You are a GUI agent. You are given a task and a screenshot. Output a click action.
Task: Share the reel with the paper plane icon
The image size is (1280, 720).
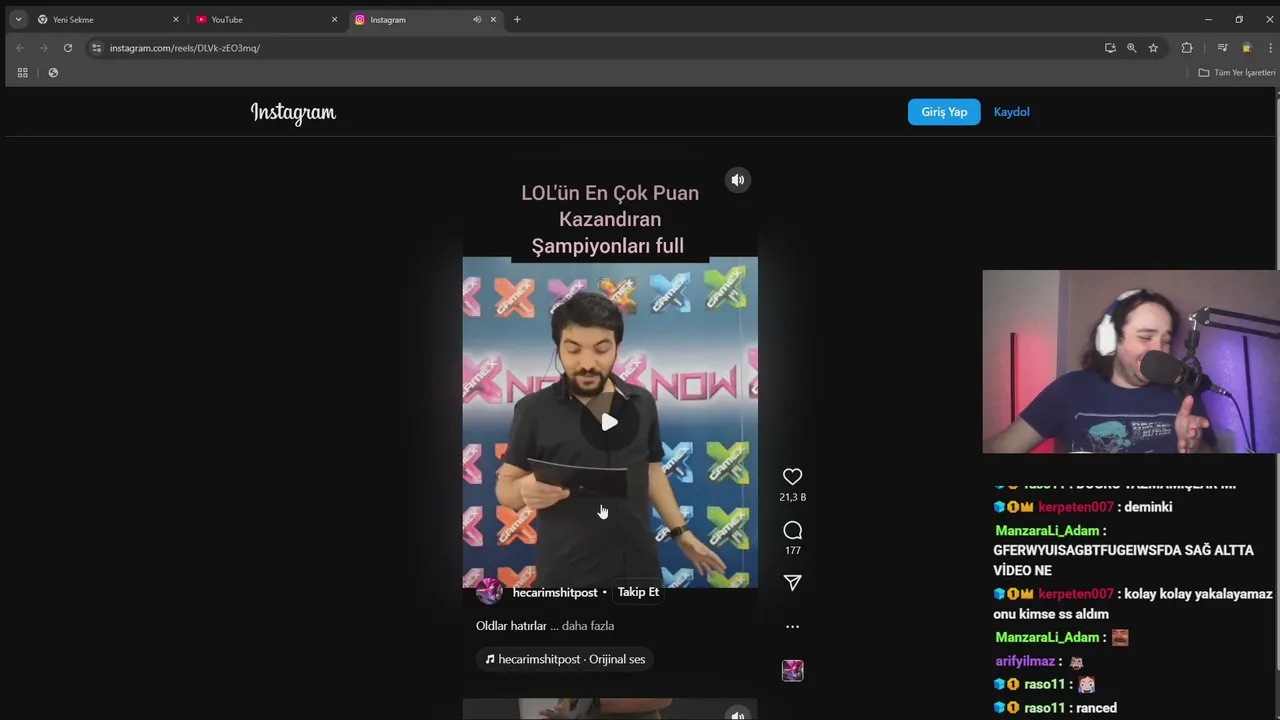tap(792, 582)
